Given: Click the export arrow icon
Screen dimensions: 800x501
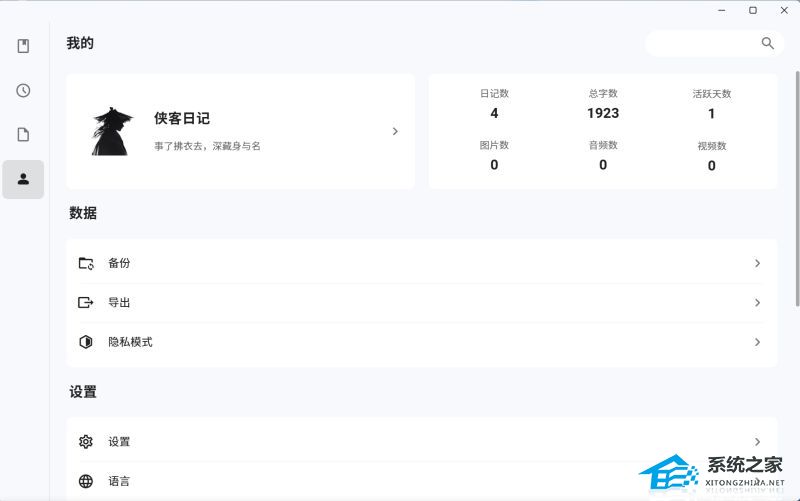Looking at the screenshot, I should 86,303.
